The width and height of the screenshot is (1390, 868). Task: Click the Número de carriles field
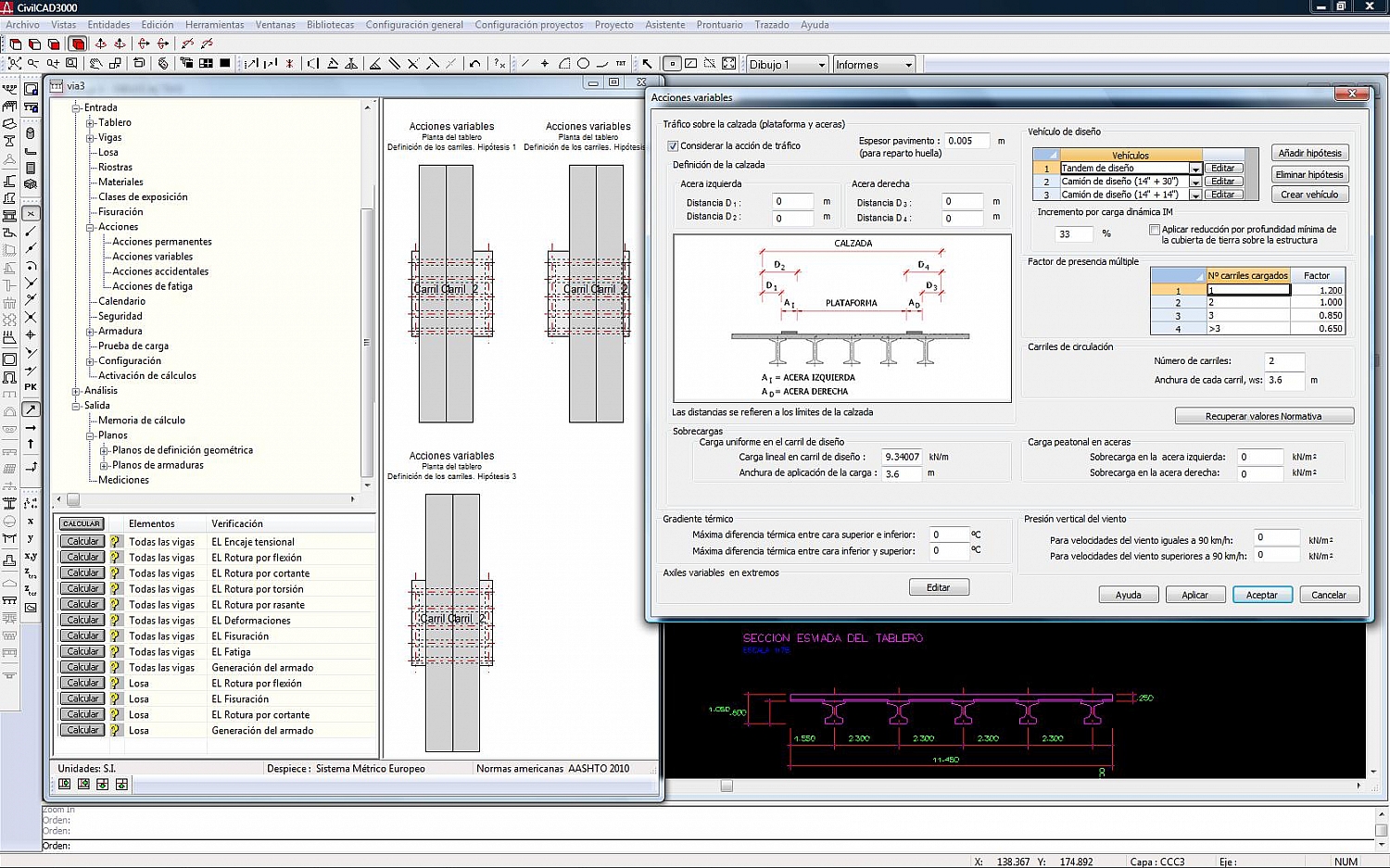(x=1284, y=361)
